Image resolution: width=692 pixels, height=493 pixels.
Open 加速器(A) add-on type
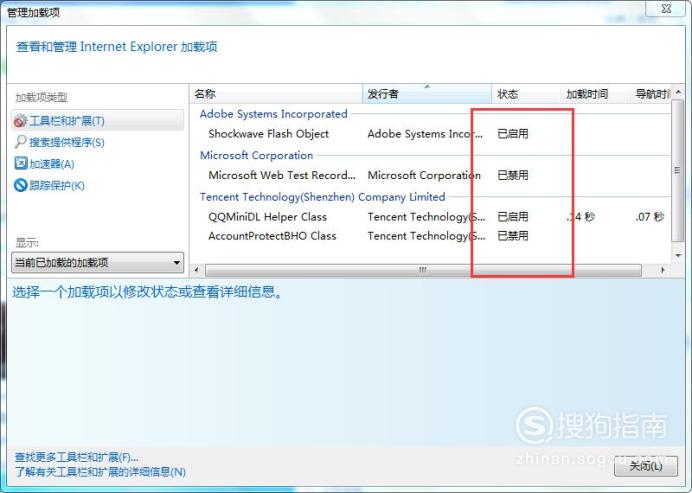click(52, 164)
